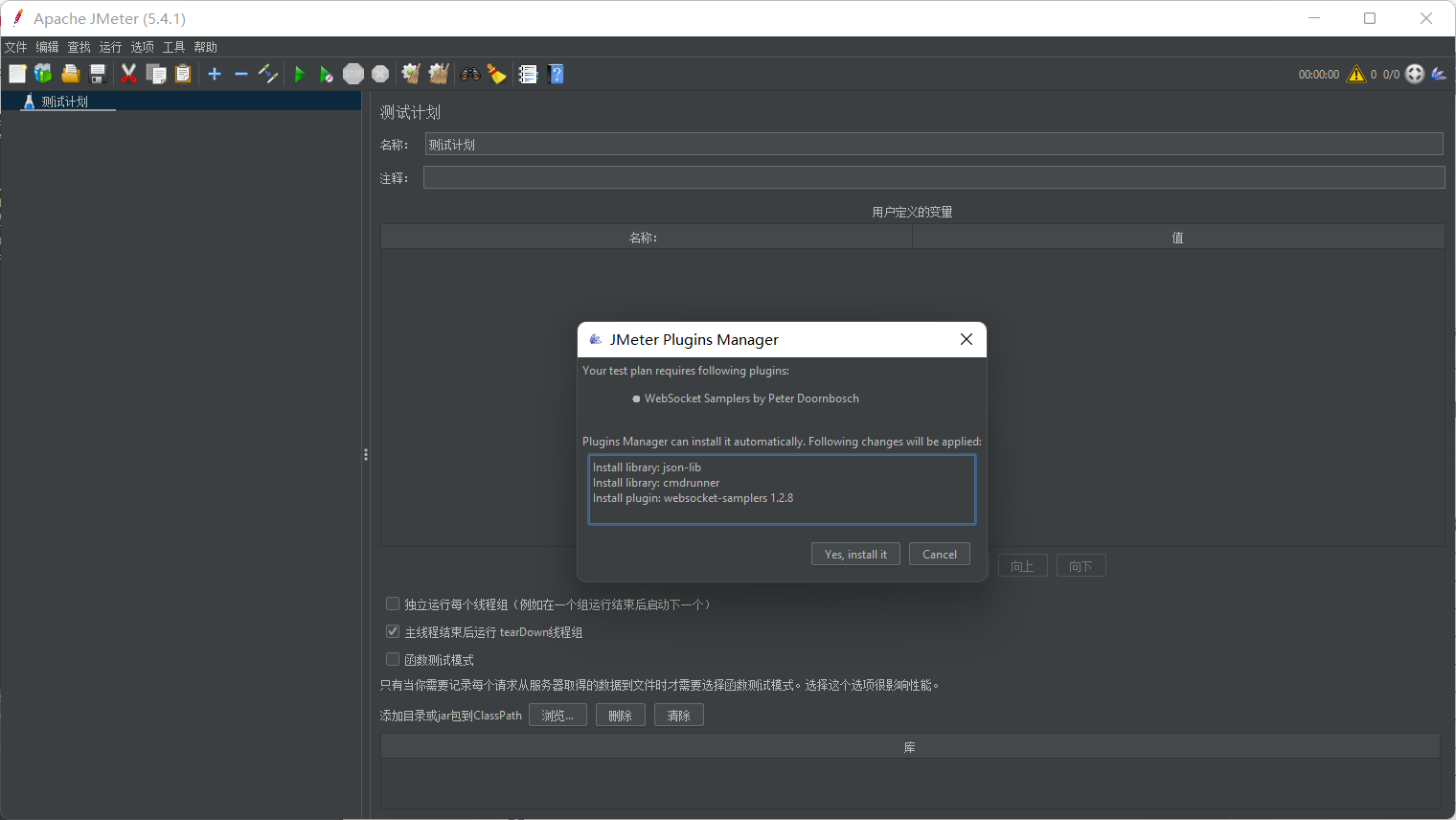This screenshot has width=1456, height=820.
Task: Open the 帮助 menu
Action: tap(206, 47)
